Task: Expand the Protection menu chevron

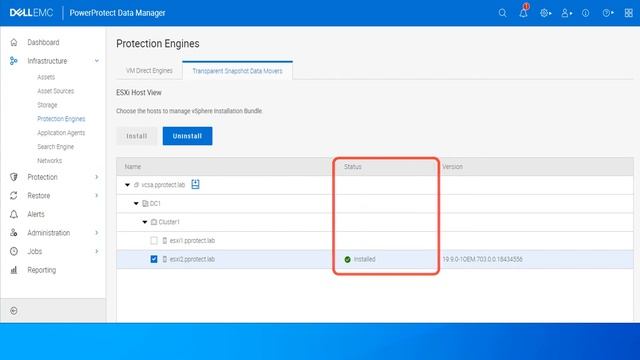Action: tap(97, 177)
